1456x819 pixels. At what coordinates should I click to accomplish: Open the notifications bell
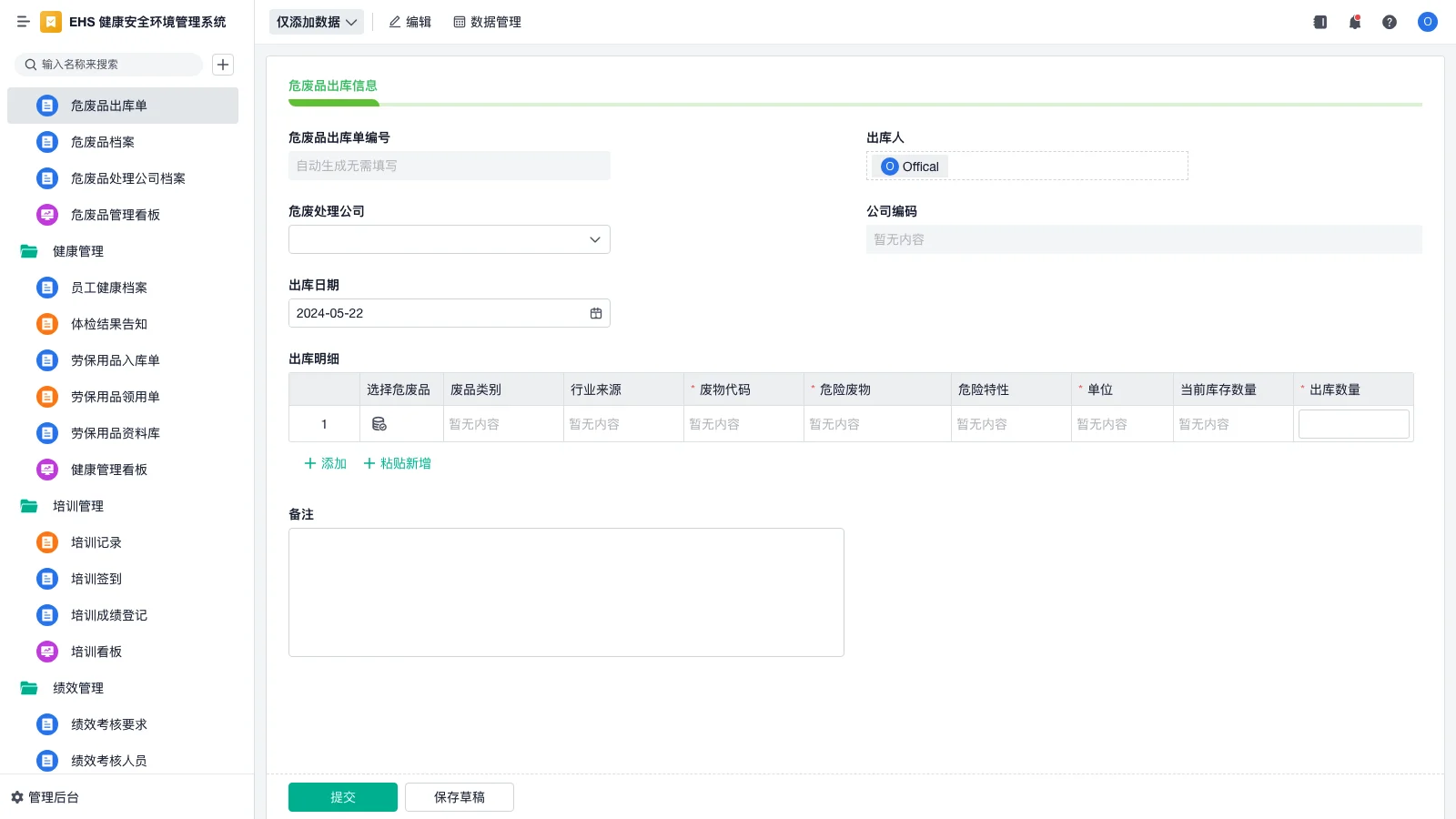pos(1354,22)
